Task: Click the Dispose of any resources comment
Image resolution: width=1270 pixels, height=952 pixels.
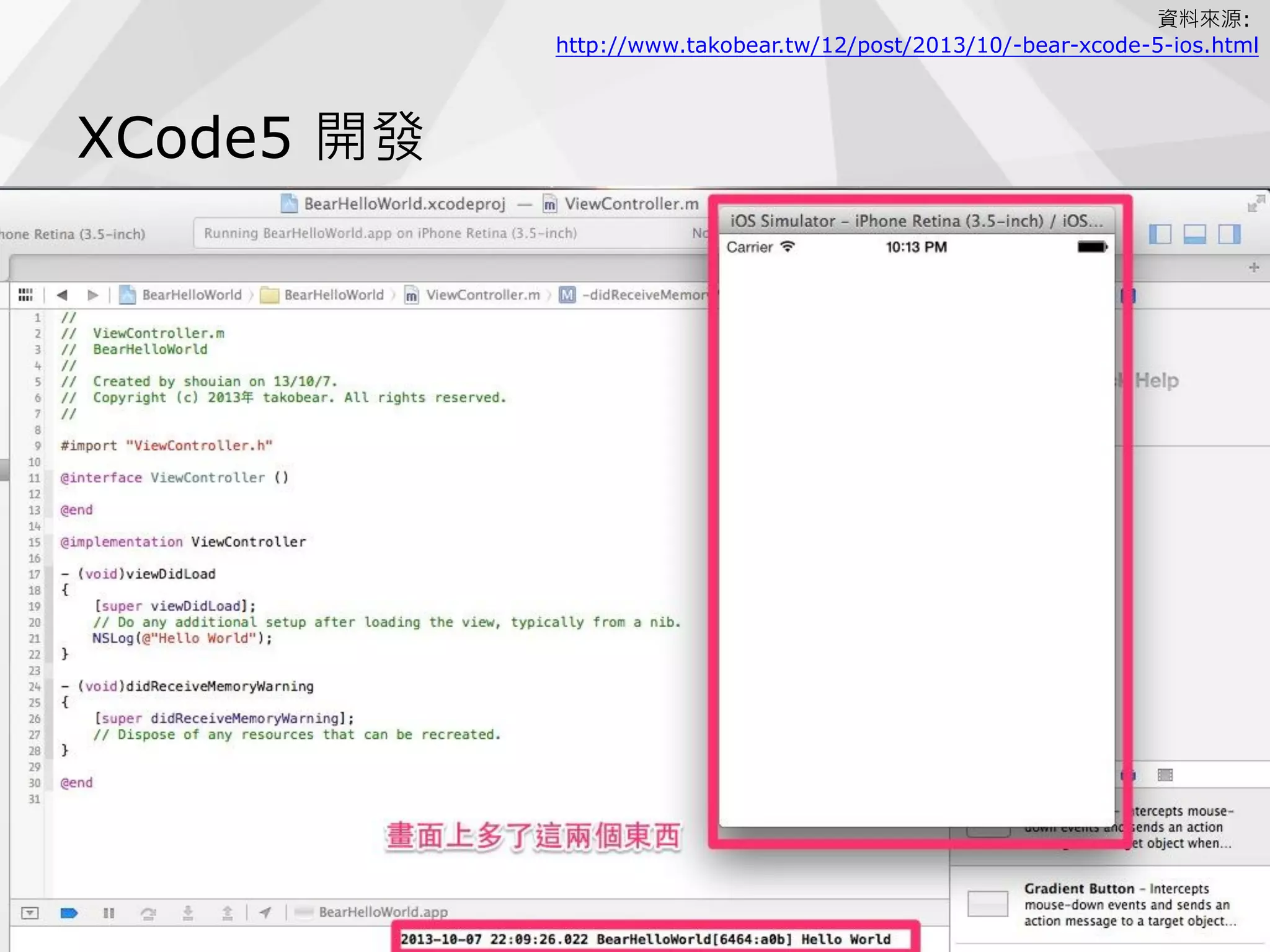Action: tap(297, 734)
